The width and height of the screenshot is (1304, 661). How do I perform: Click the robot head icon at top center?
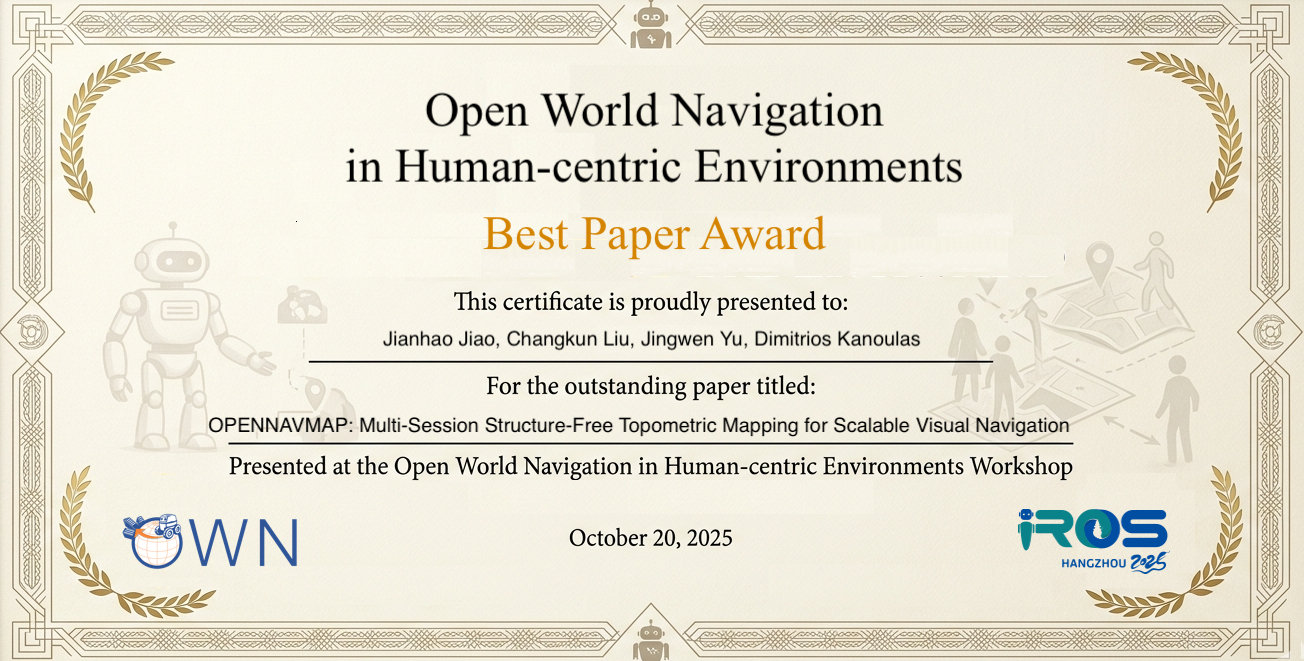pyautogui.click(x=651, y=25)
